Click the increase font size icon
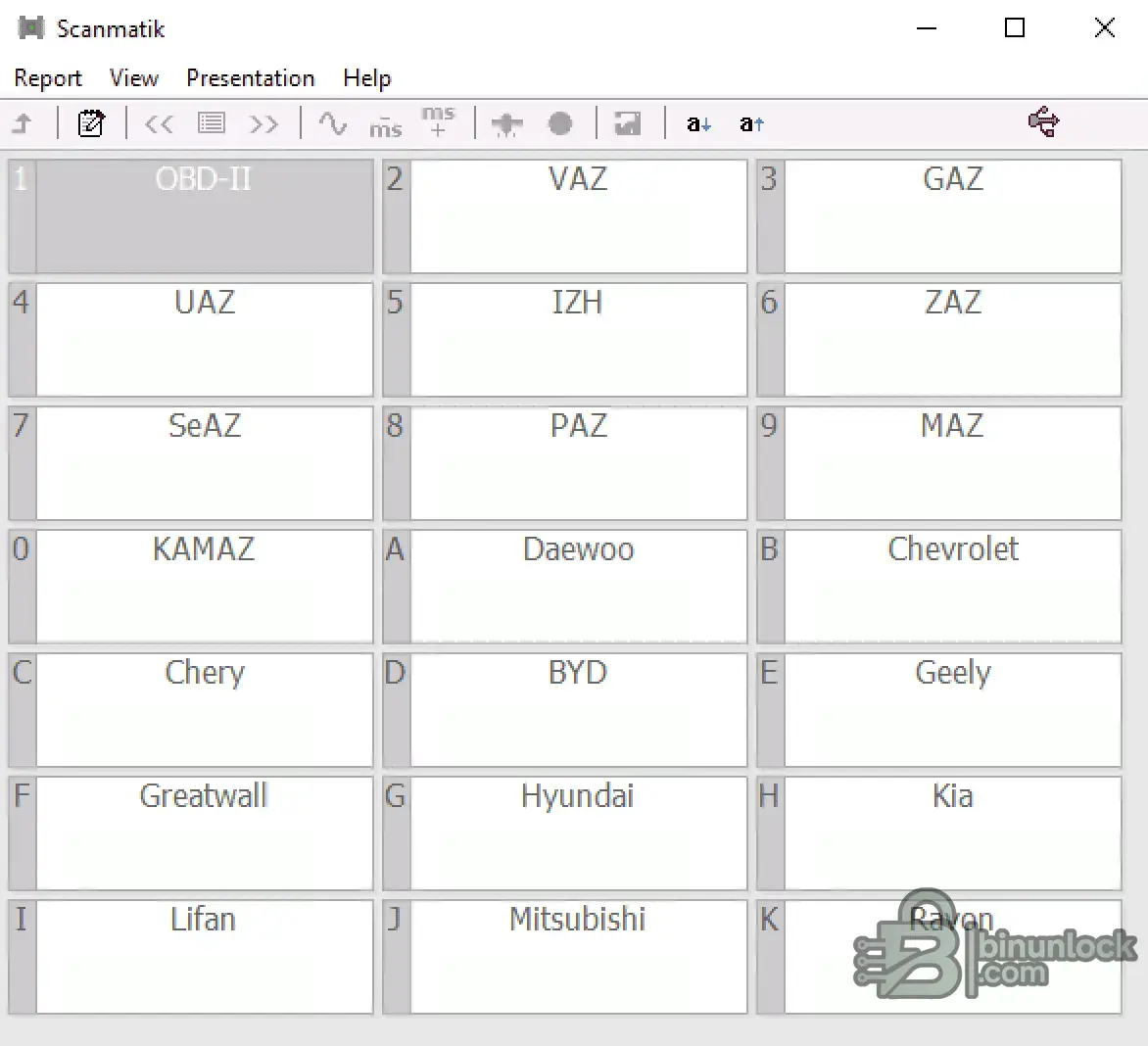This screenshot has width=1148, height=1046. tap(751, 123)
